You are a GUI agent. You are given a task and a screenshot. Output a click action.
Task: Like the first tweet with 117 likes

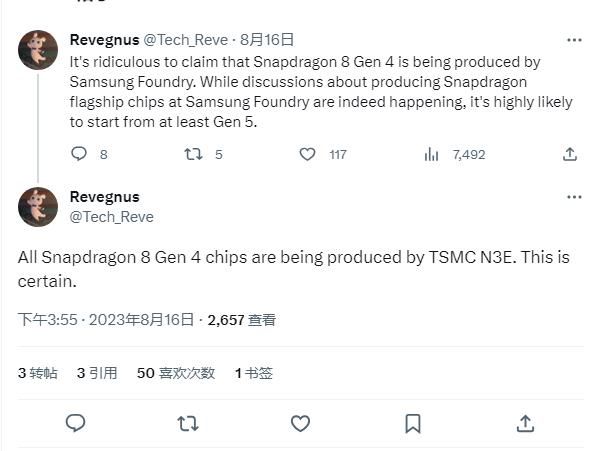tap(309, 154)
